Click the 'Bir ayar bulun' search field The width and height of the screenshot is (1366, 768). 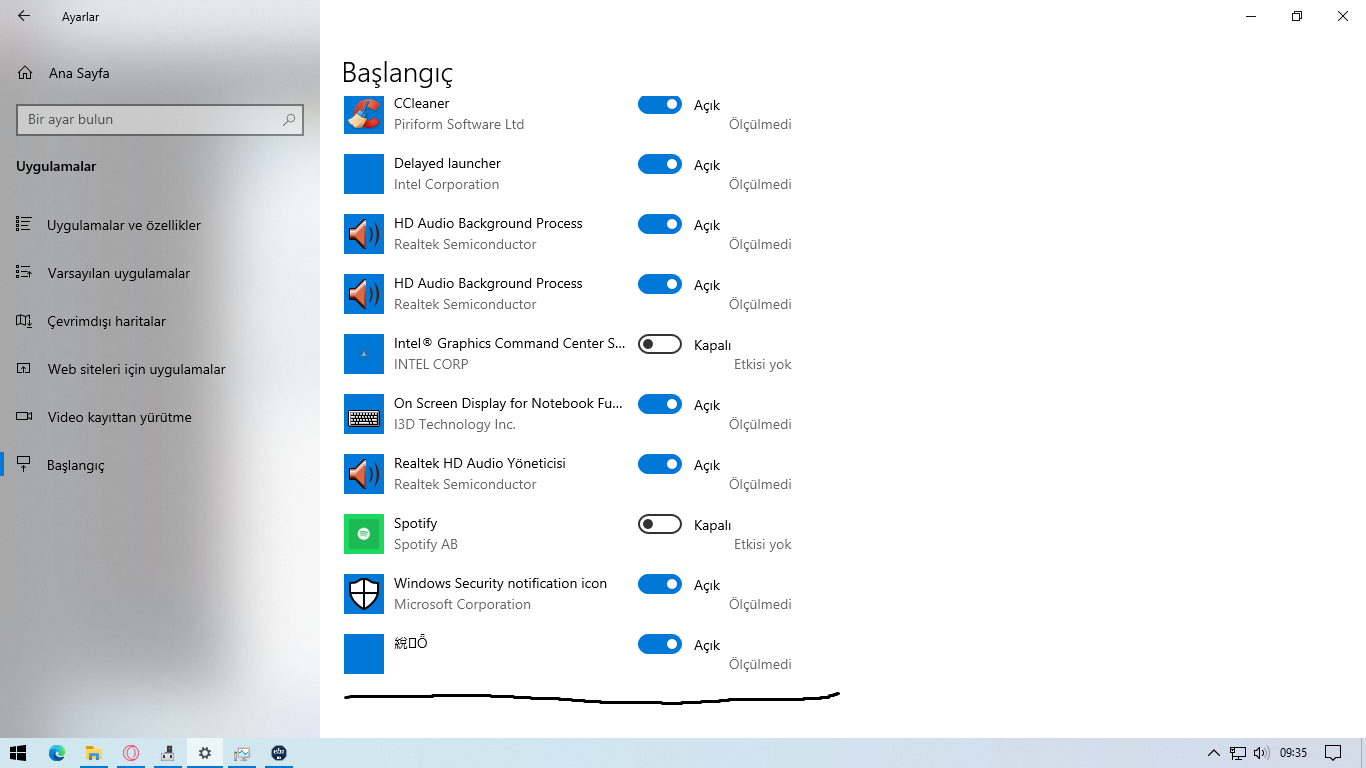coord(160,120)
